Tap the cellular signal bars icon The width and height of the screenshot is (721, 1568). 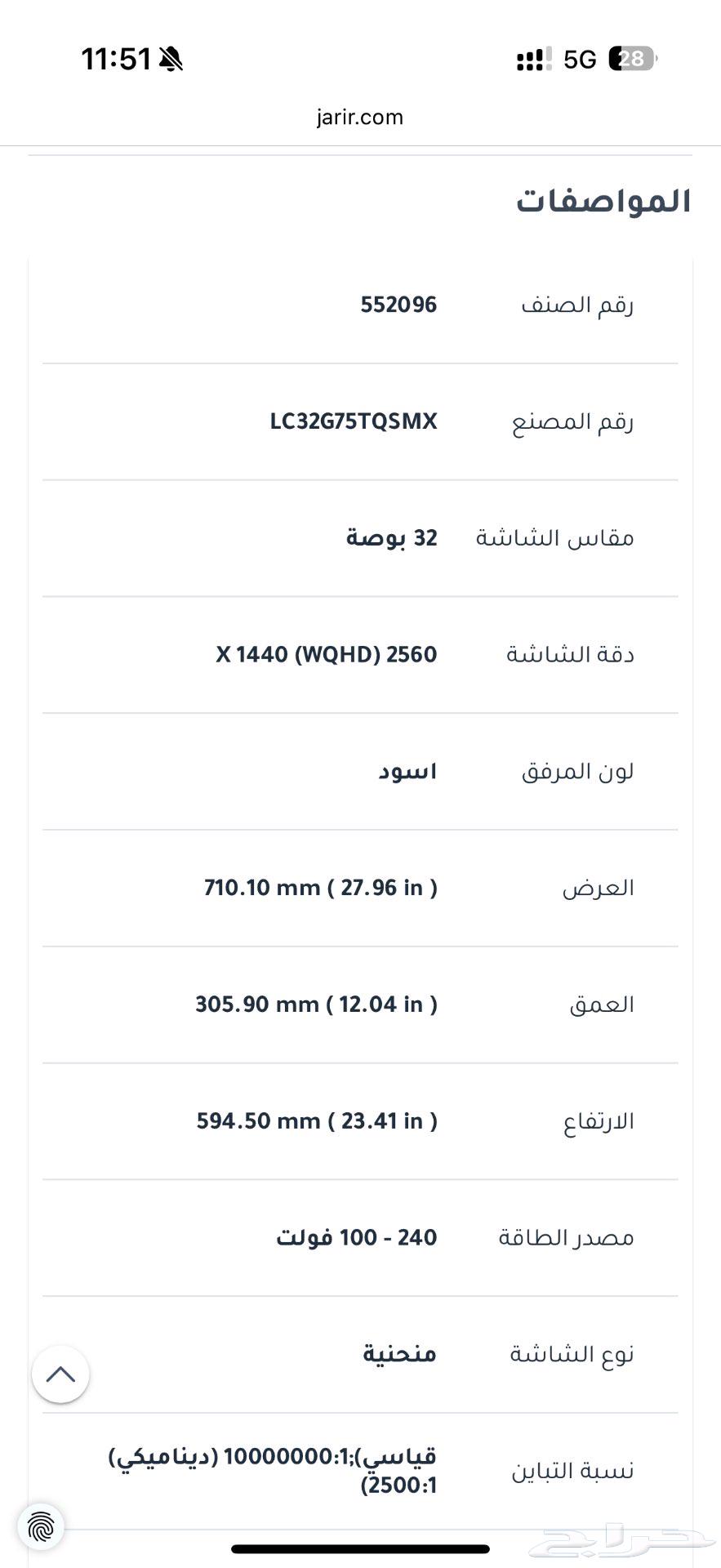tap(534, 60)
